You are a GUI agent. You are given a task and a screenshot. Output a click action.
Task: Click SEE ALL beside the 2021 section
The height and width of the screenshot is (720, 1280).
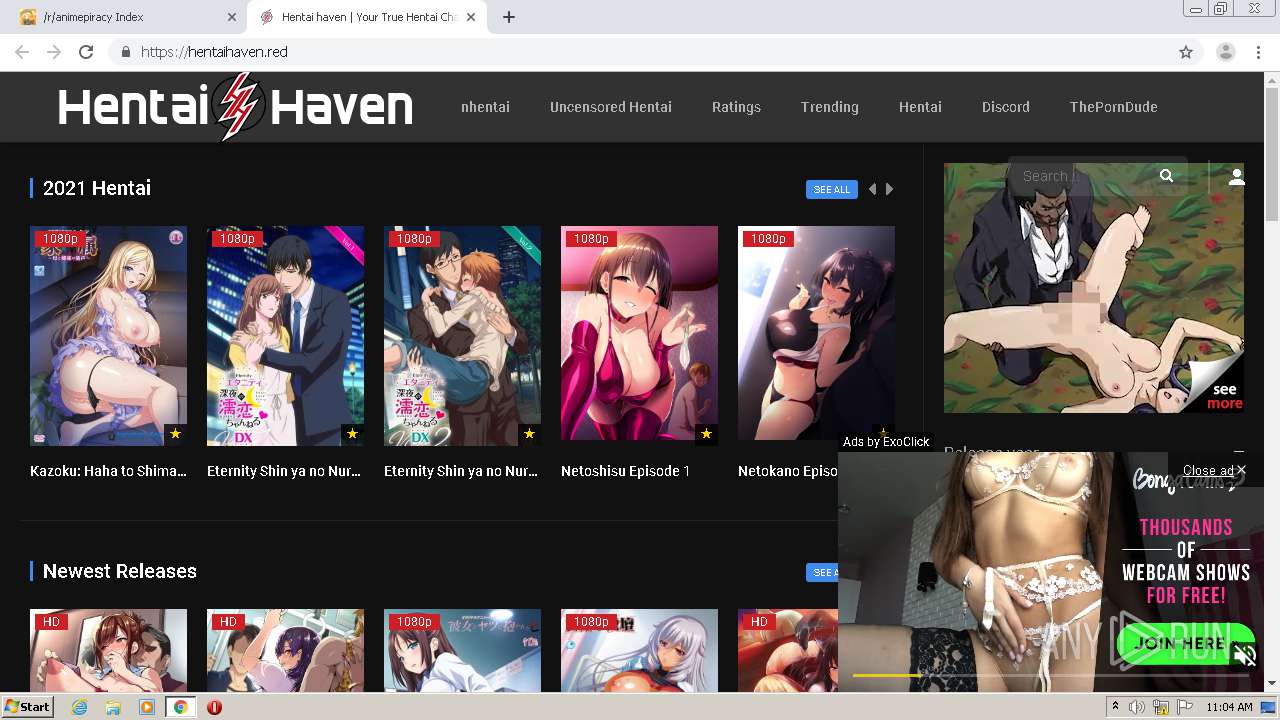(x=832, y=189)
